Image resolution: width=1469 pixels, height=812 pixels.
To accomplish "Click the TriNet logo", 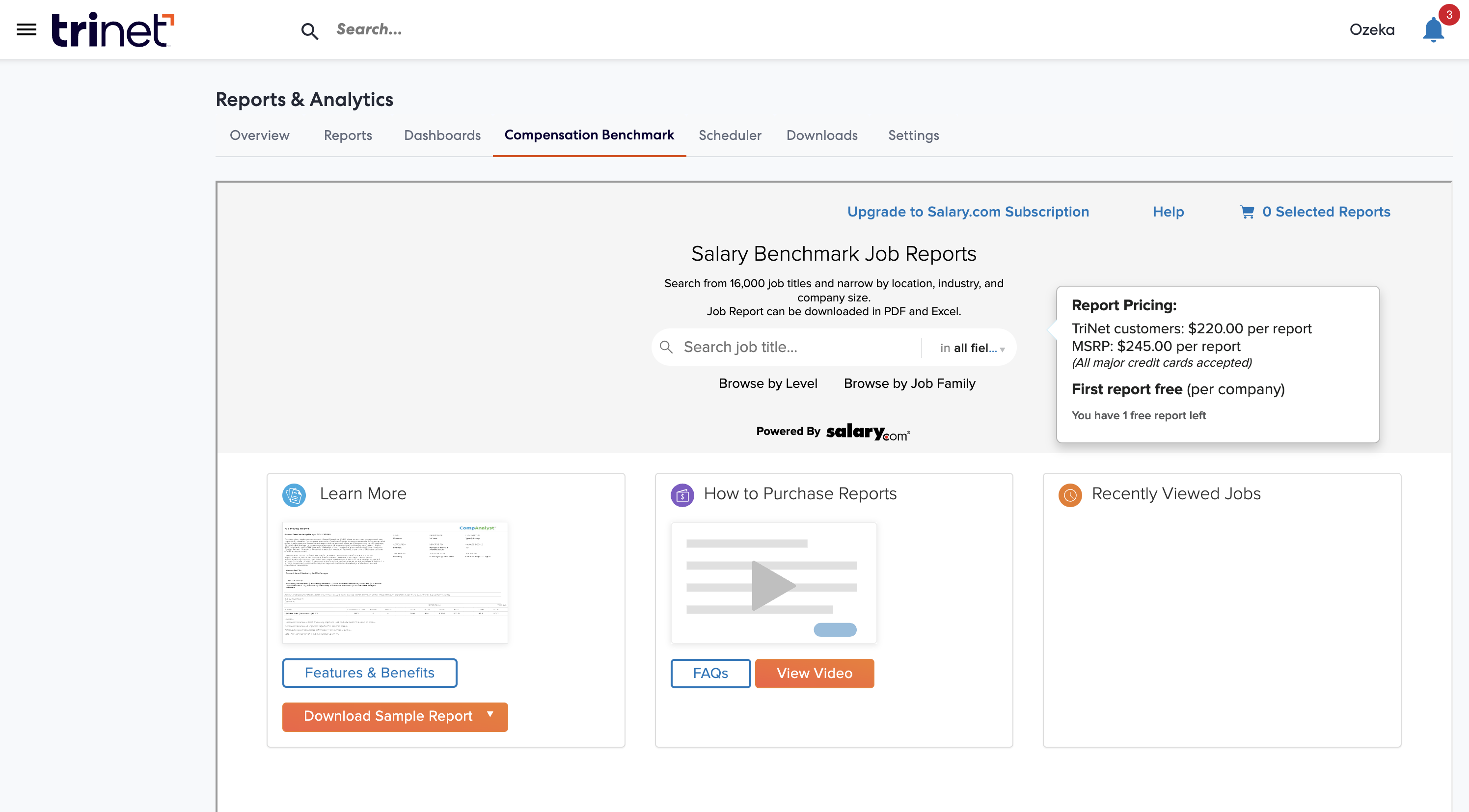I will [113, 29].
